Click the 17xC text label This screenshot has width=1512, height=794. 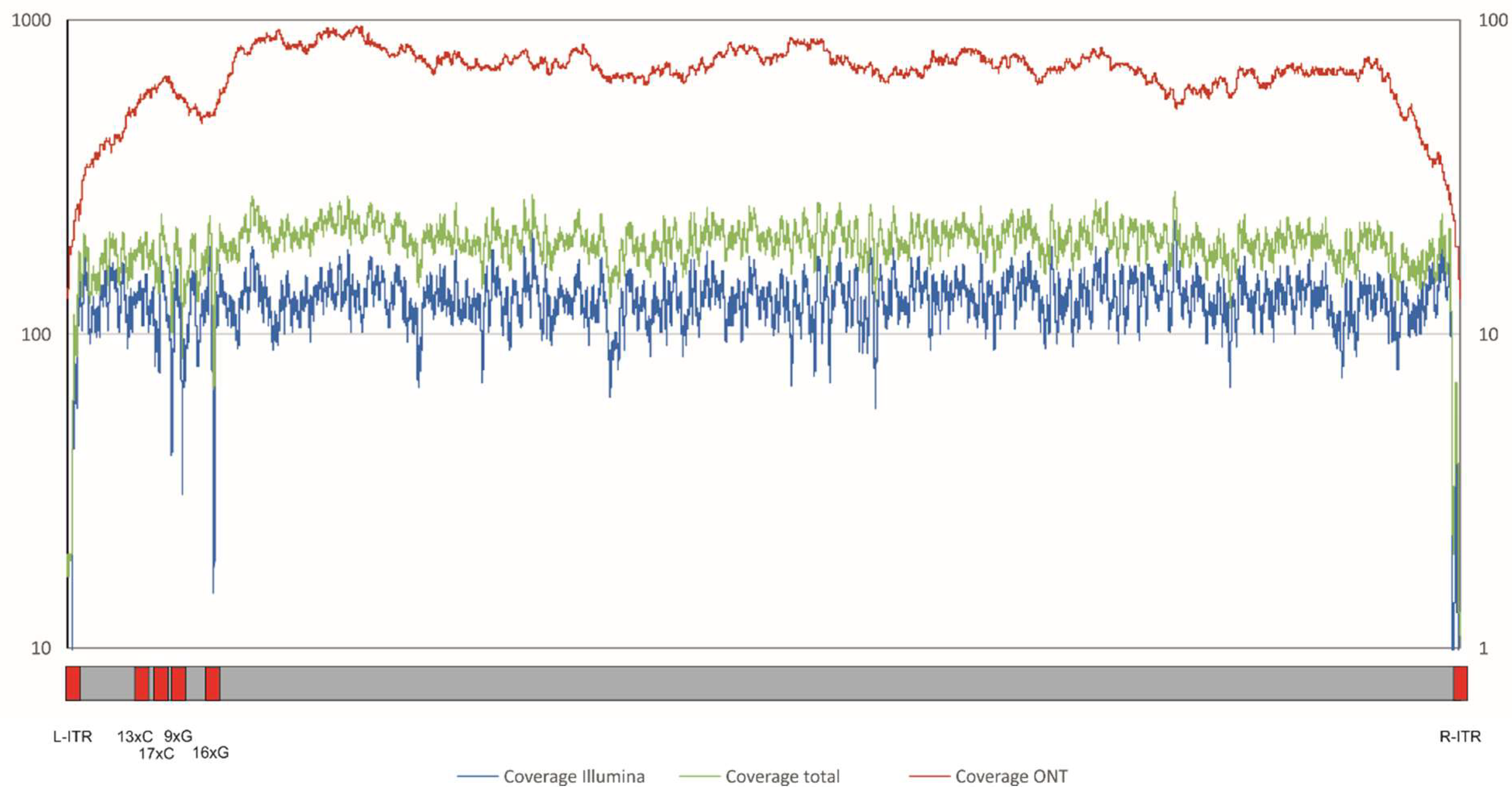coord(156,753)
